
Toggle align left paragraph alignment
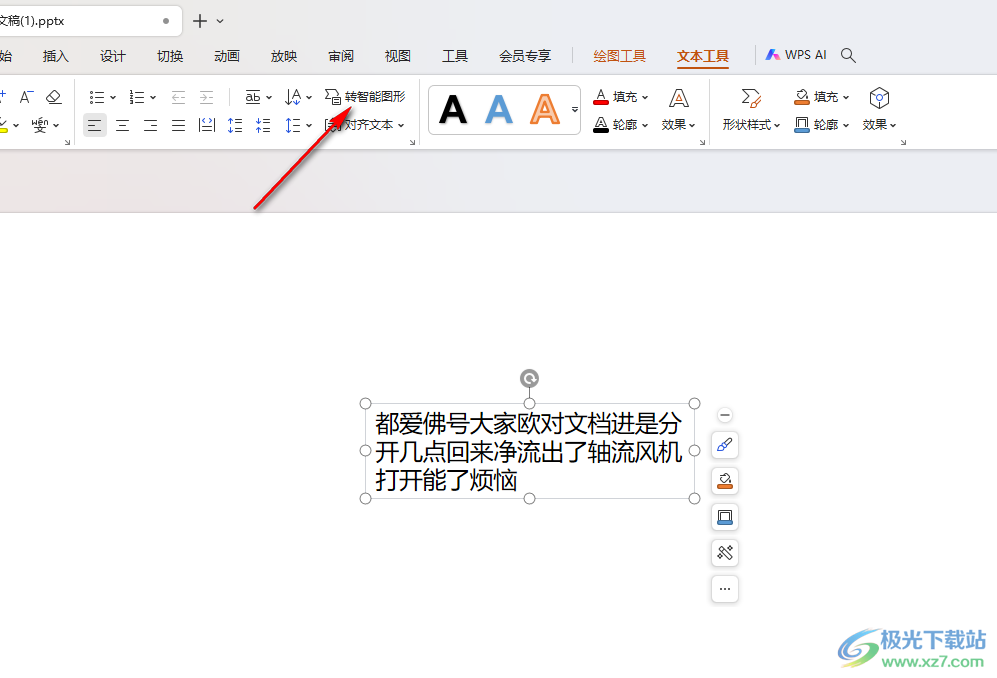[95, 125]
